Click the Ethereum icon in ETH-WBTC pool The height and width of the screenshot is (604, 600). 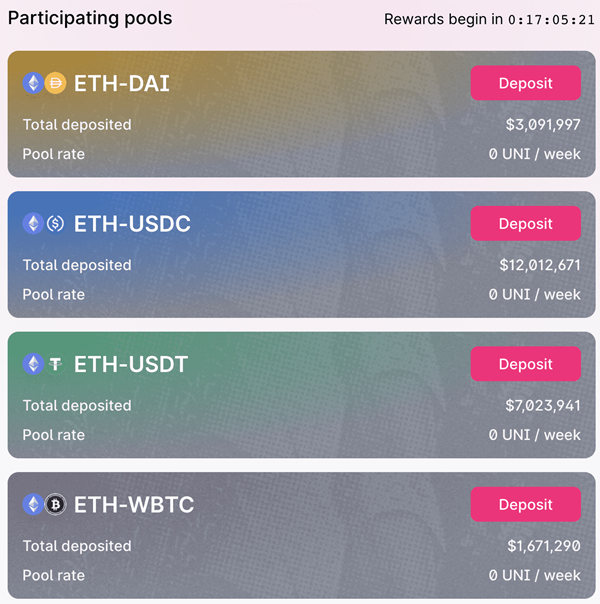pos(33,504)
